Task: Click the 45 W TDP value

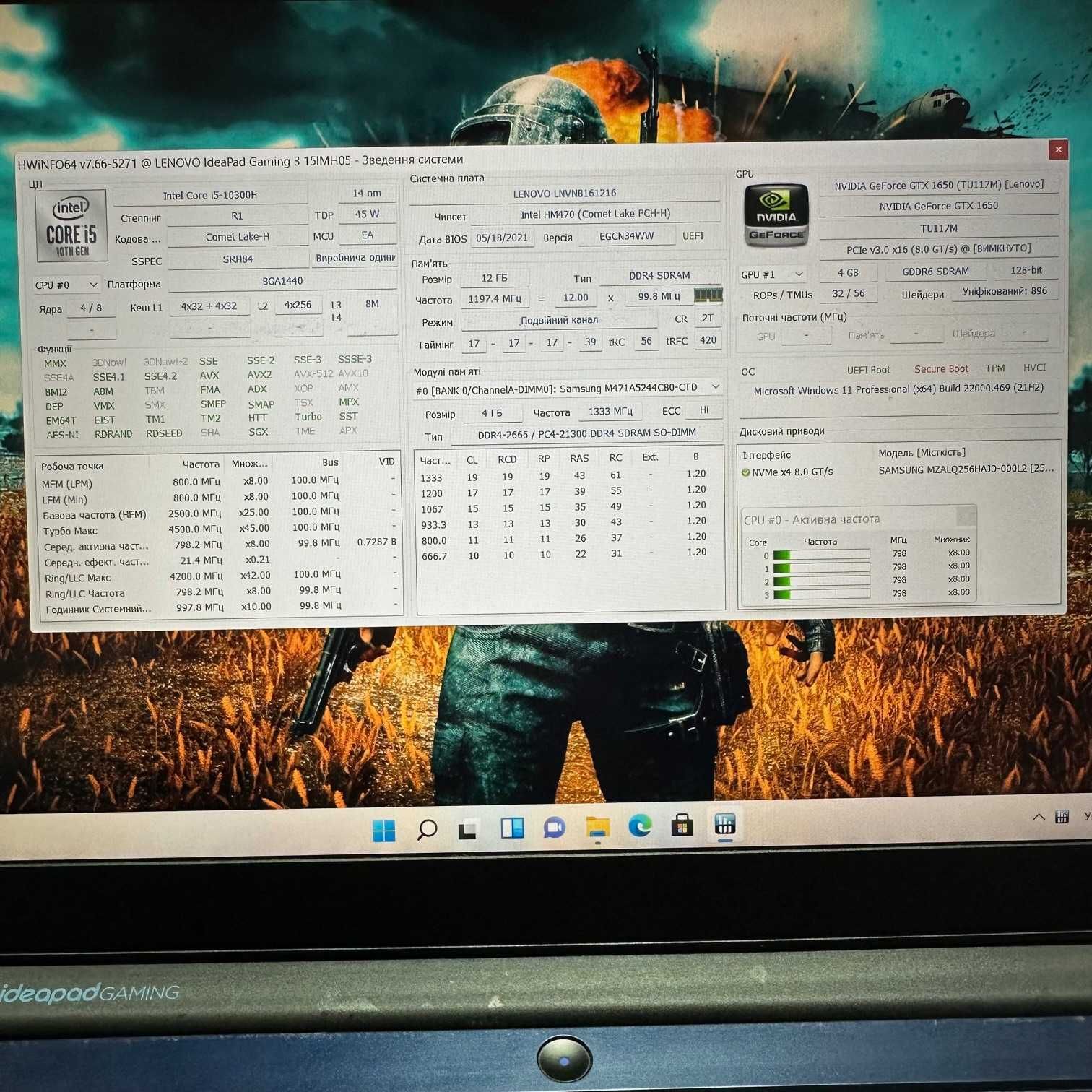Action: click(x=367, y=214)
